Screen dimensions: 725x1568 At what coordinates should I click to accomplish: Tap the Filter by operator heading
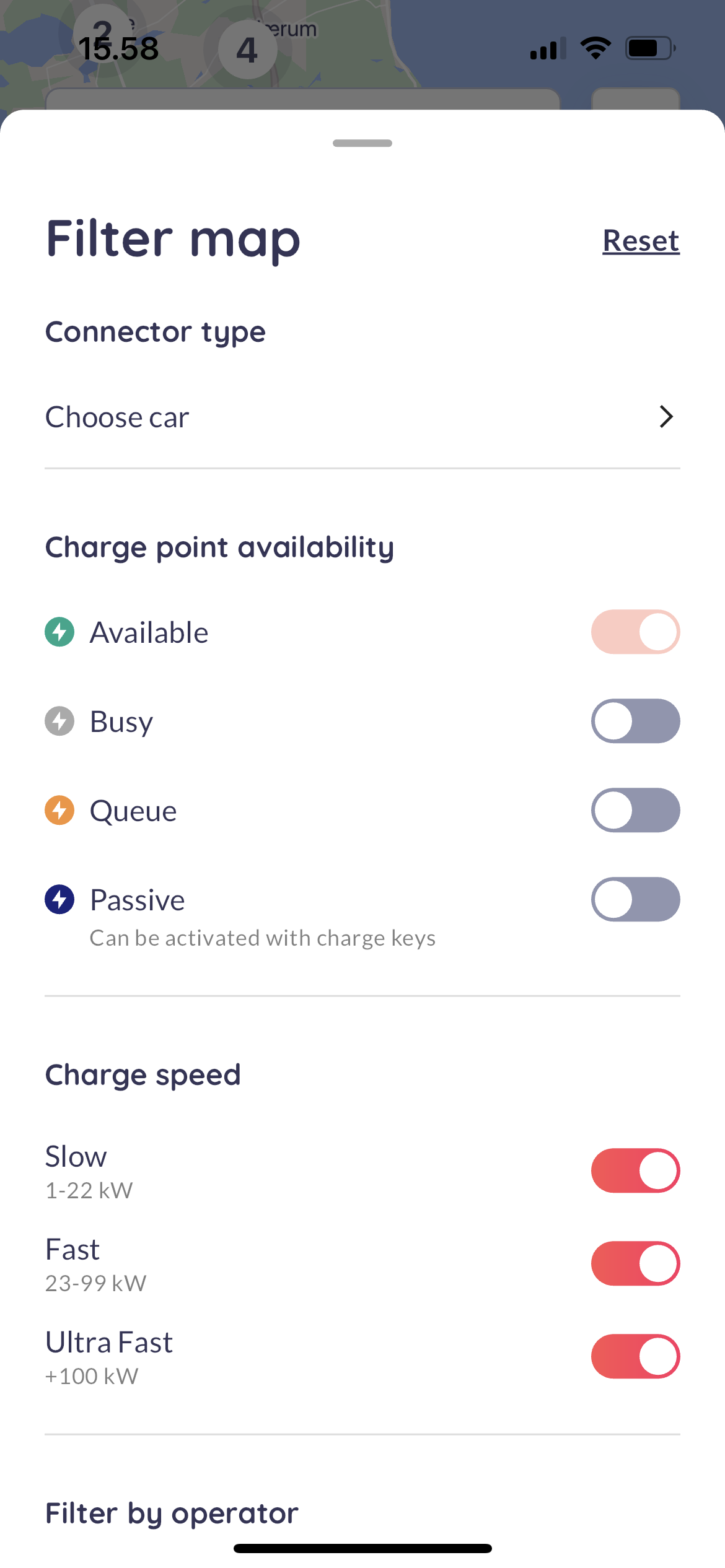click(172, 1513)
